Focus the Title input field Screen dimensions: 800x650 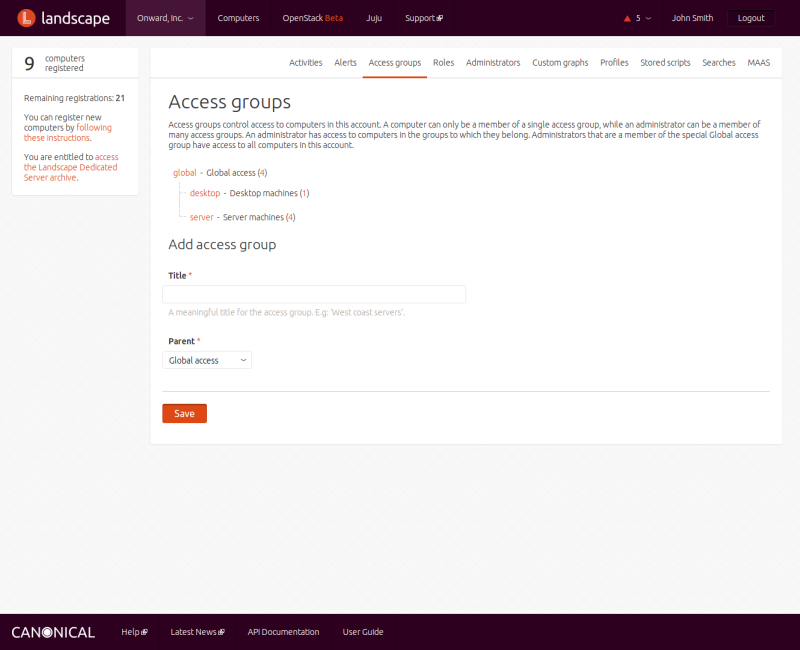(314, 294)
